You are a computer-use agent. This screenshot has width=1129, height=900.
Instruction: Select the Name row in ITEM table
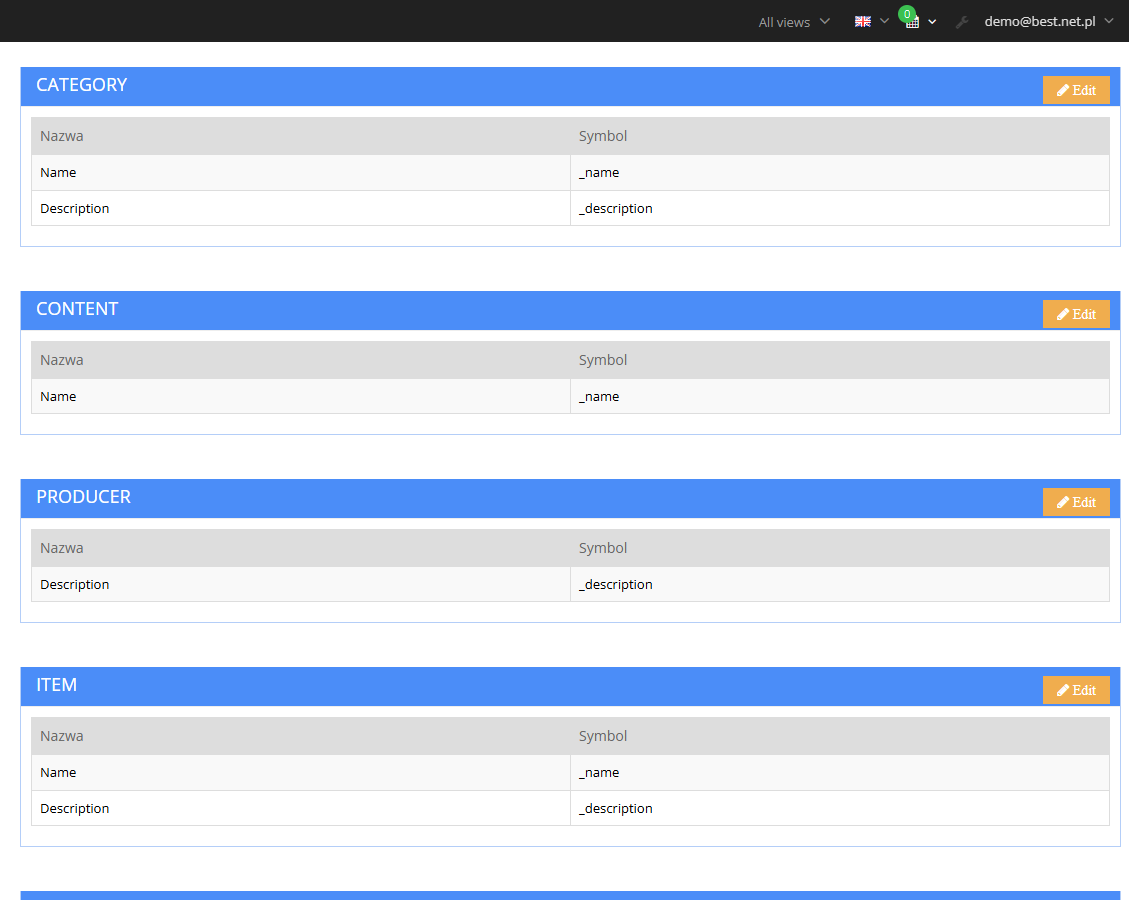tap(570, 773)
